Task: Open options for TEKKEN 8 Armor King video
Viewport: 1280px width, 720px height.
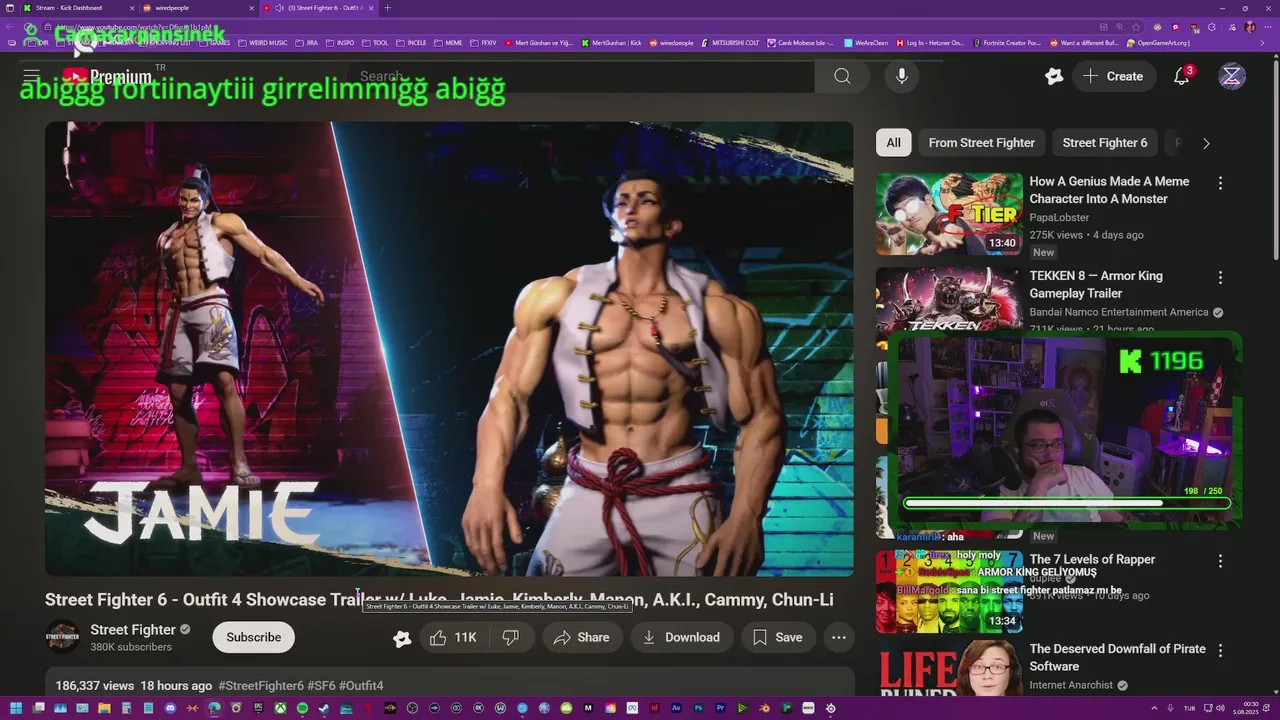Action: 1220,277
